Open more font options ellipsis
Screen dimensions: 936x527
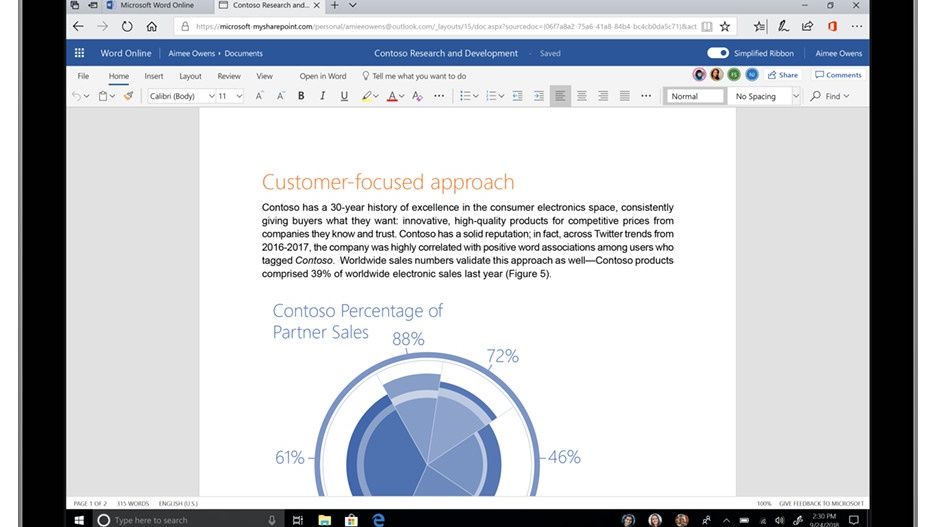pos(439,96)
